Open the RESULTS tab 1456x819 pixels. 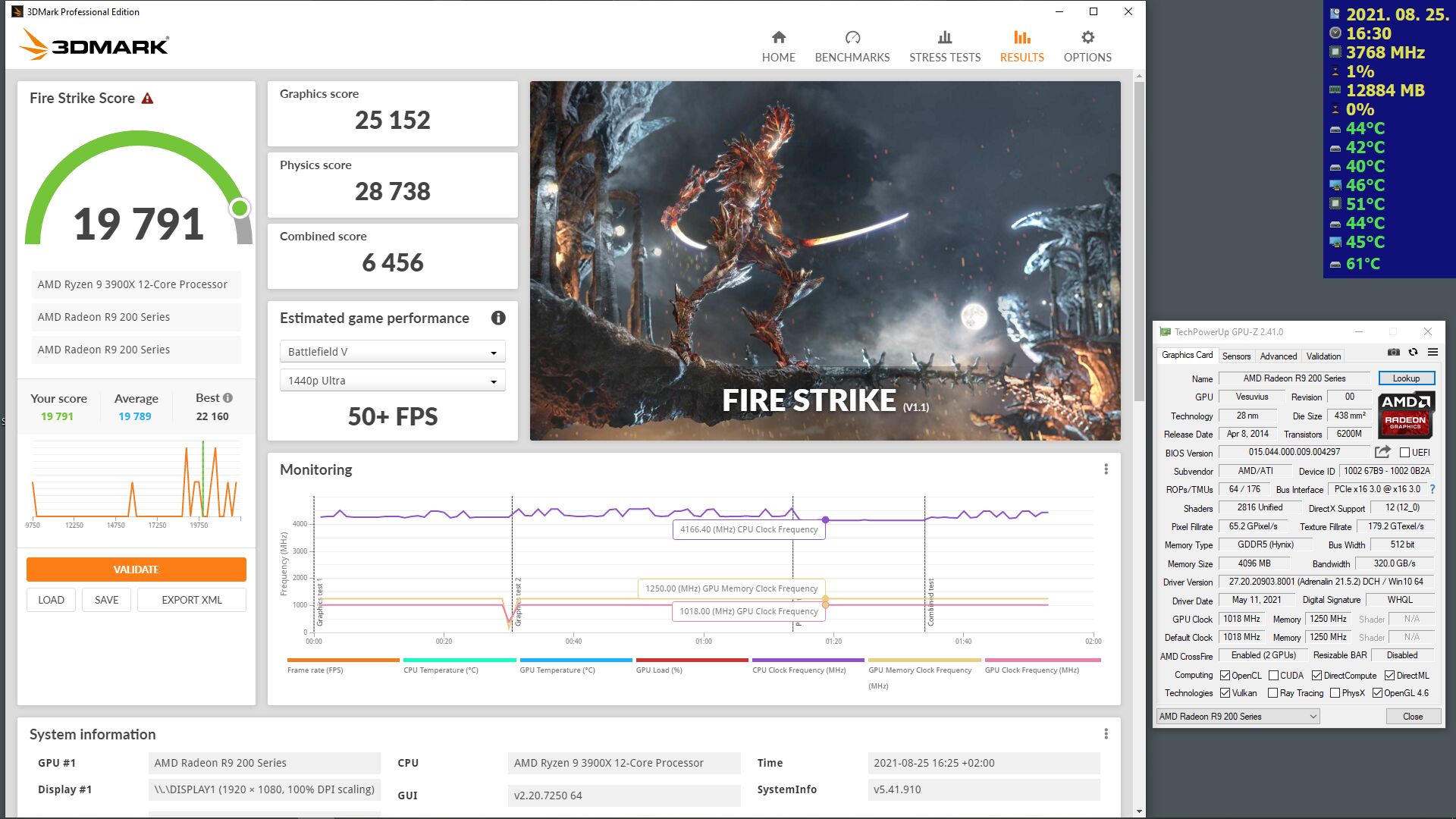pos(1021,46)
